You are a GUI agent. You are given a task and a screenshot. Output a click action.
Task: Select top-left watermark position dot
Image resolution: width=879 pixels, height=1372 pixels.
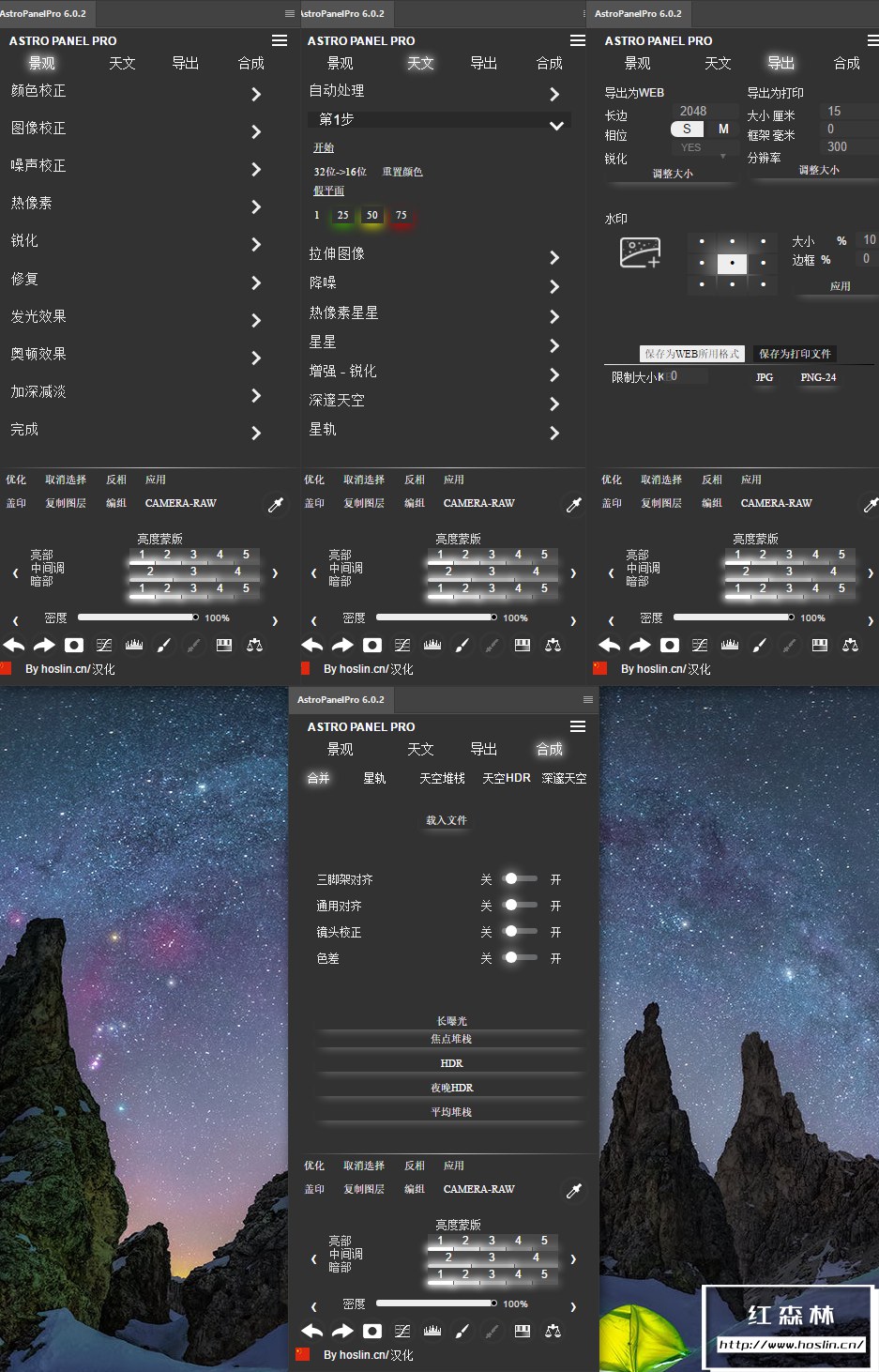pos(702,241)
